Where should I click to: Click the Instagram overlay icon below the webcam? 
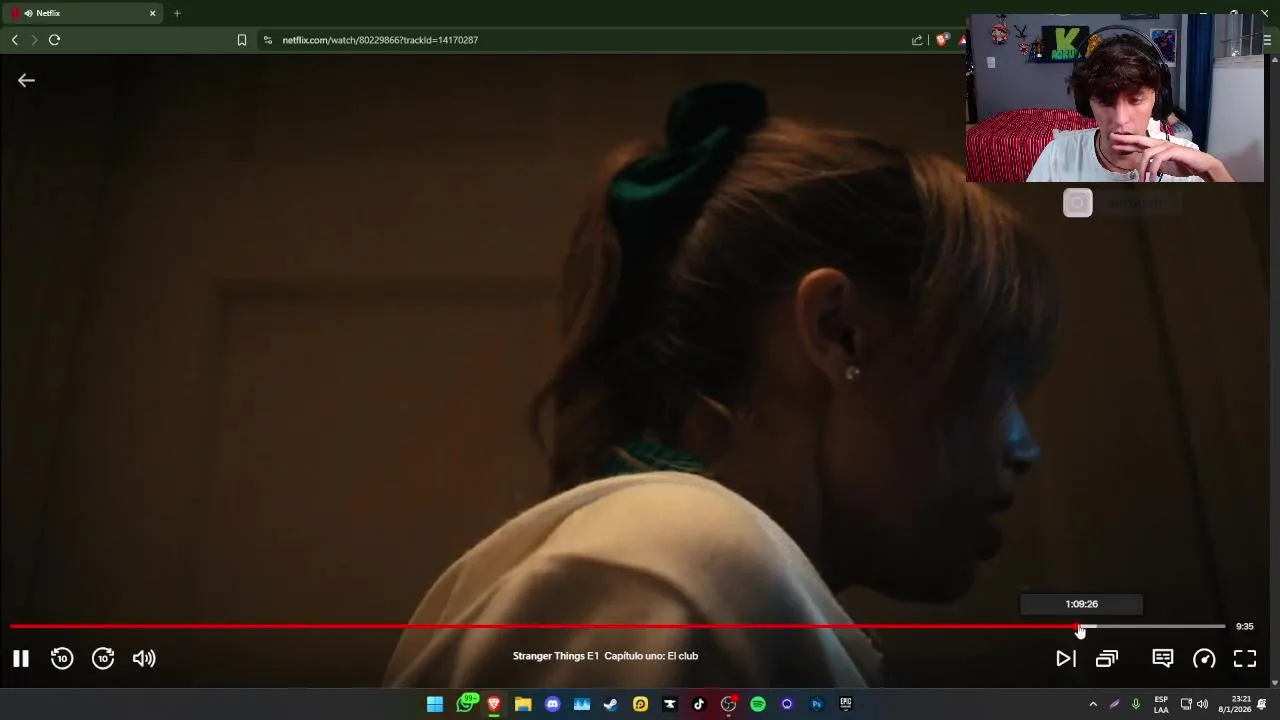click(1078, 203)
